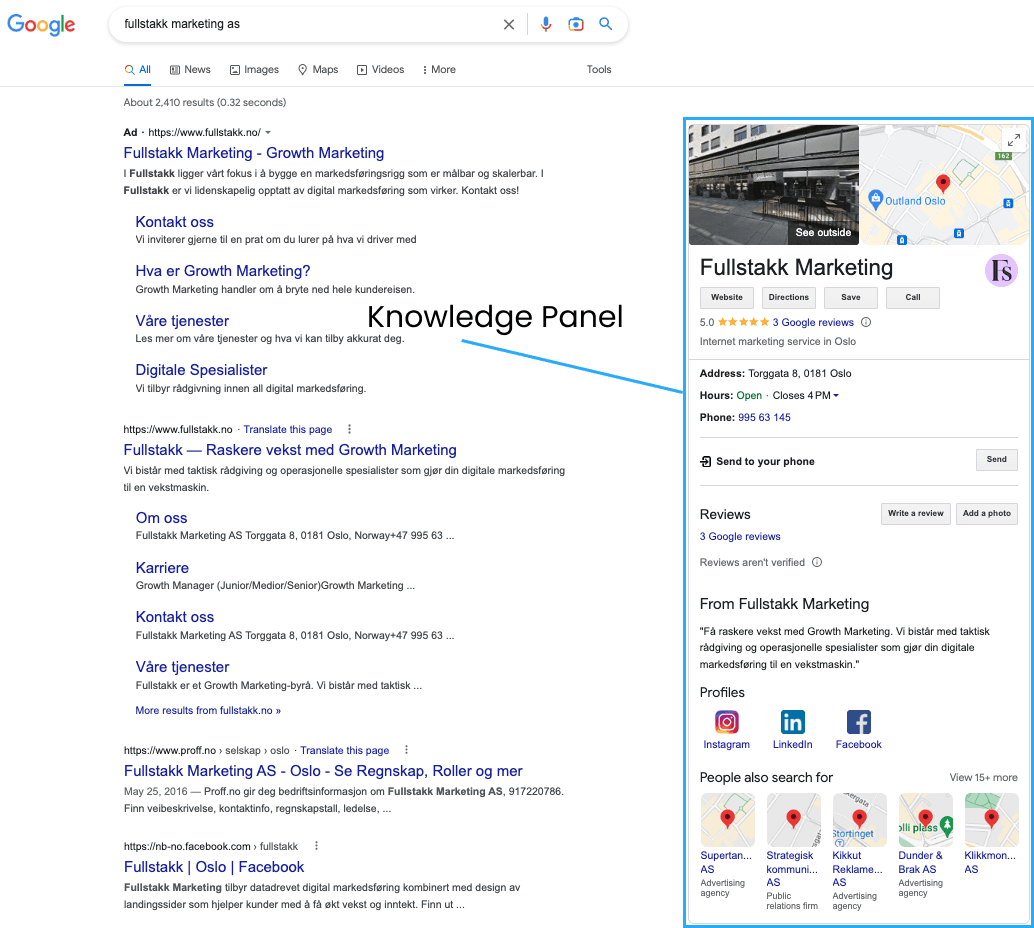Open the Fullstakk | Oslo | Facebook result
The image size is (1034, 928).
tap(214, 867)
